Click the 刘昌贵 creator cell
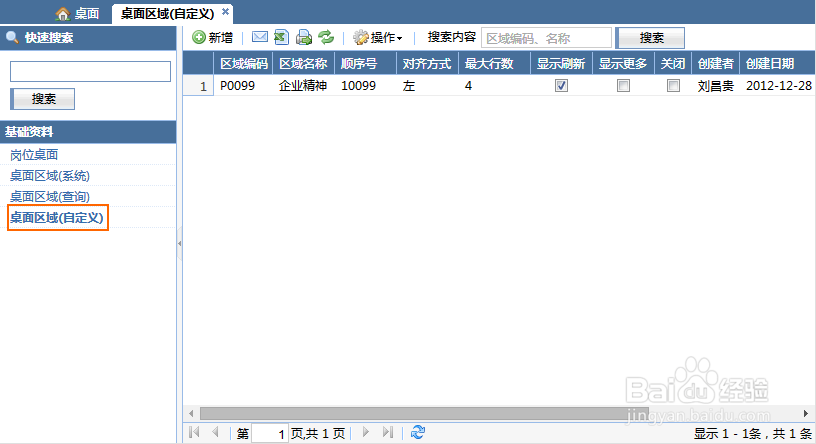The height and width of the screenshot is (444, 816). click(716, 85)
